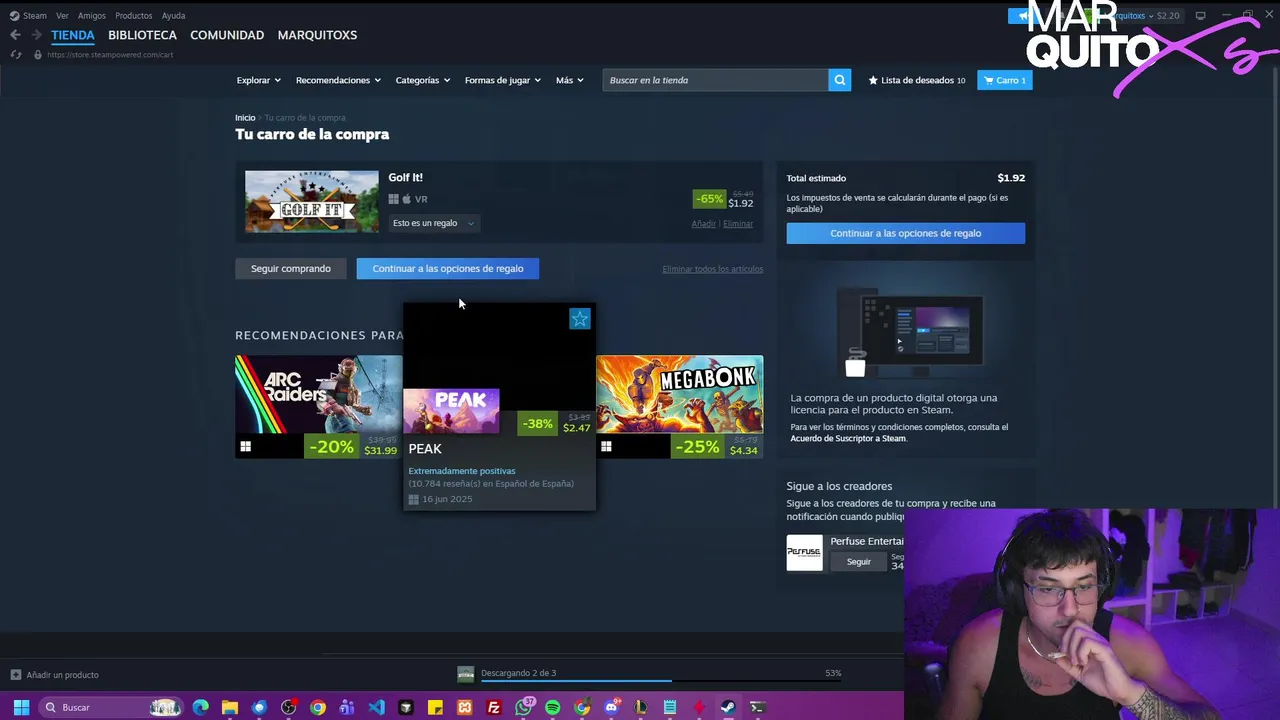The image size is (1280, 720).
Task: Expand the Explorar store menu
Action: [258, 80]
